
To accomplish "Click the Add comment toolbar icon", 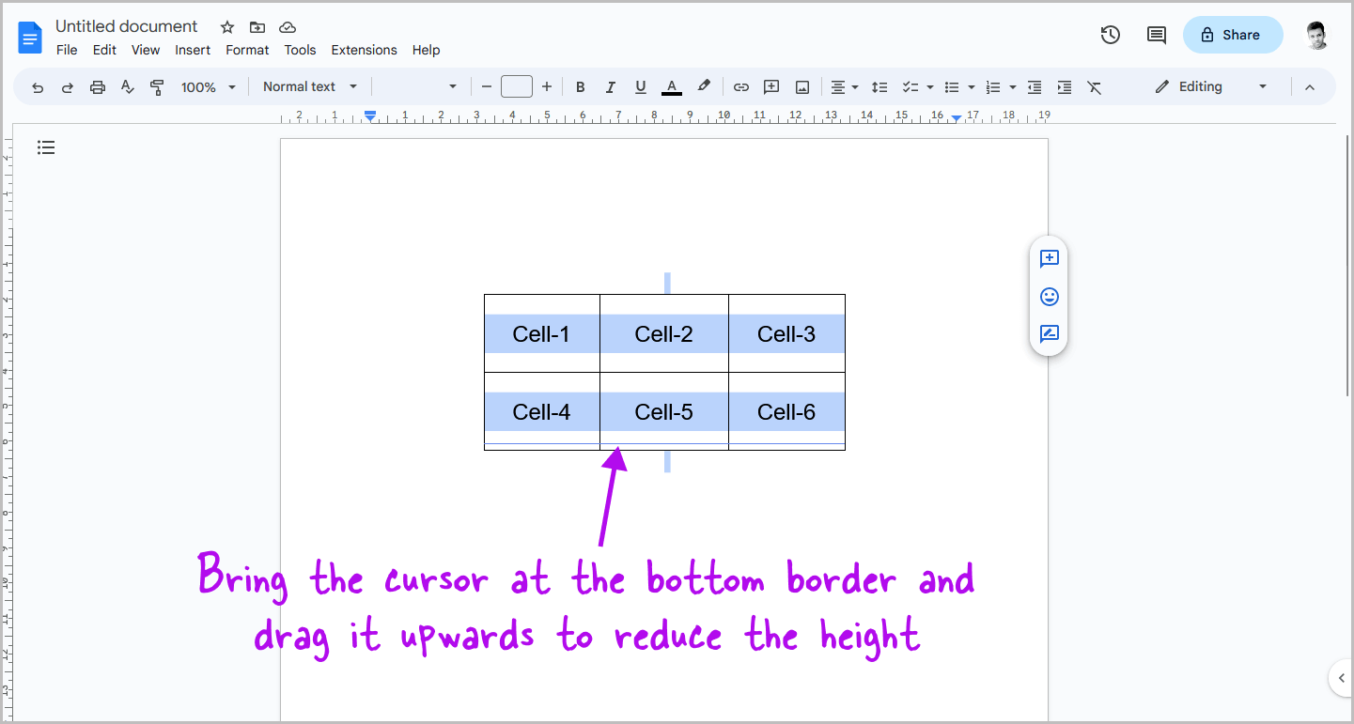I will (x=771, y=87).
